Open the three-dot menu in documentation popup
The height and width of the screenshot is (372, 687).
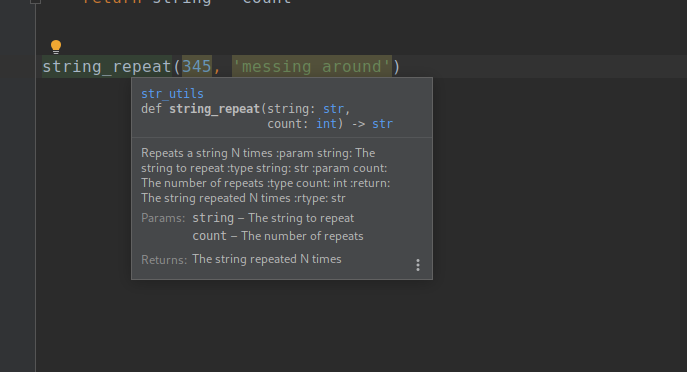(x=418, y=265)
